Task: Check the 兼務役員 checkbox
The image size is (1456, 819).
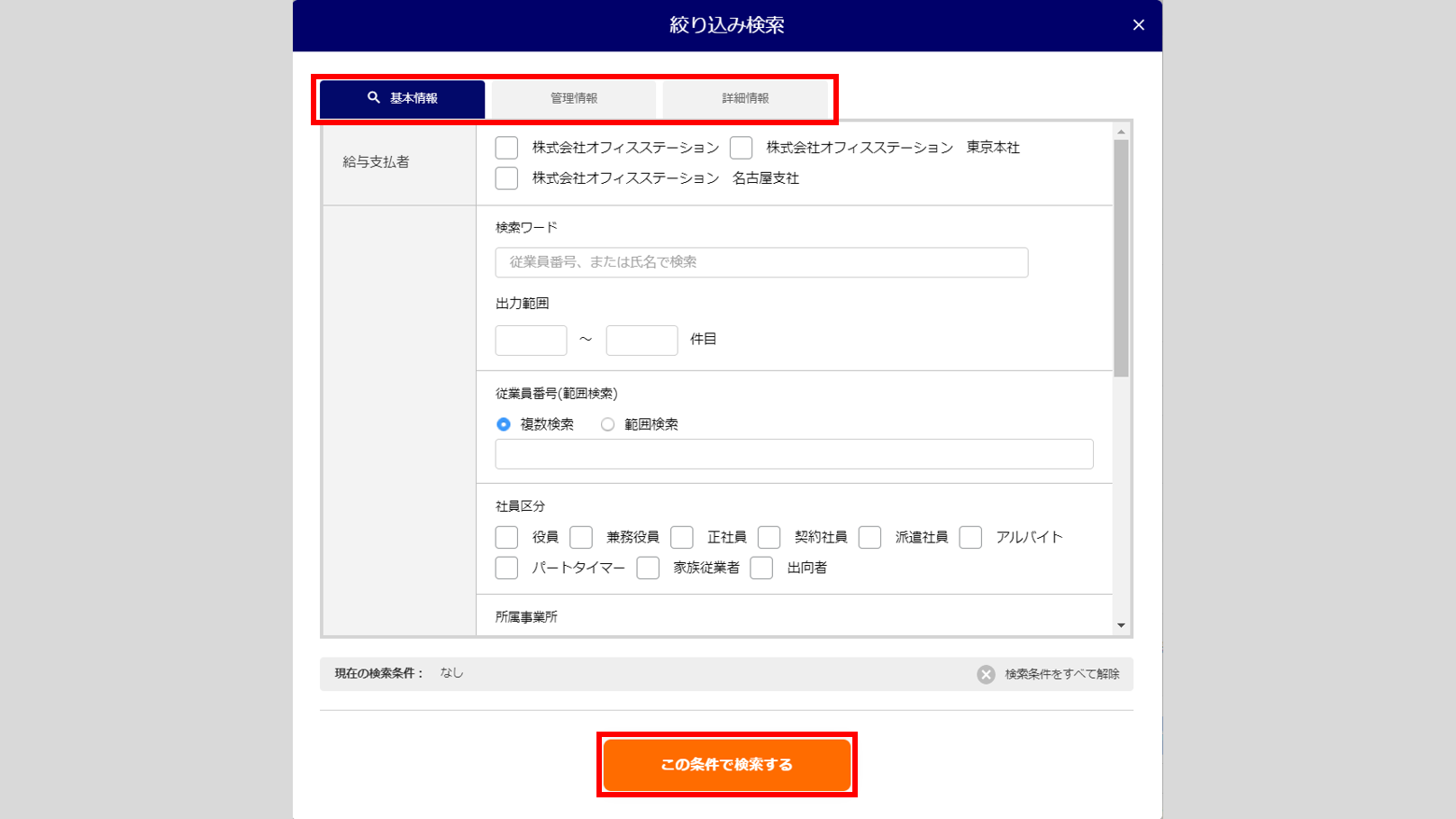Action: pos(581,538)
